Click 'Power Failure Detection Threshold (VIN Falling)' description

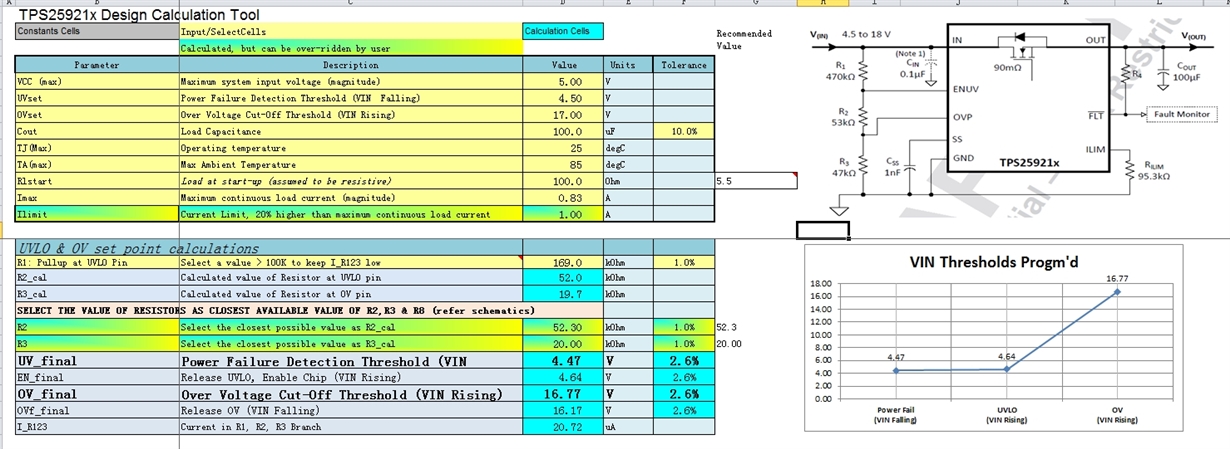(x=350, y=98)
